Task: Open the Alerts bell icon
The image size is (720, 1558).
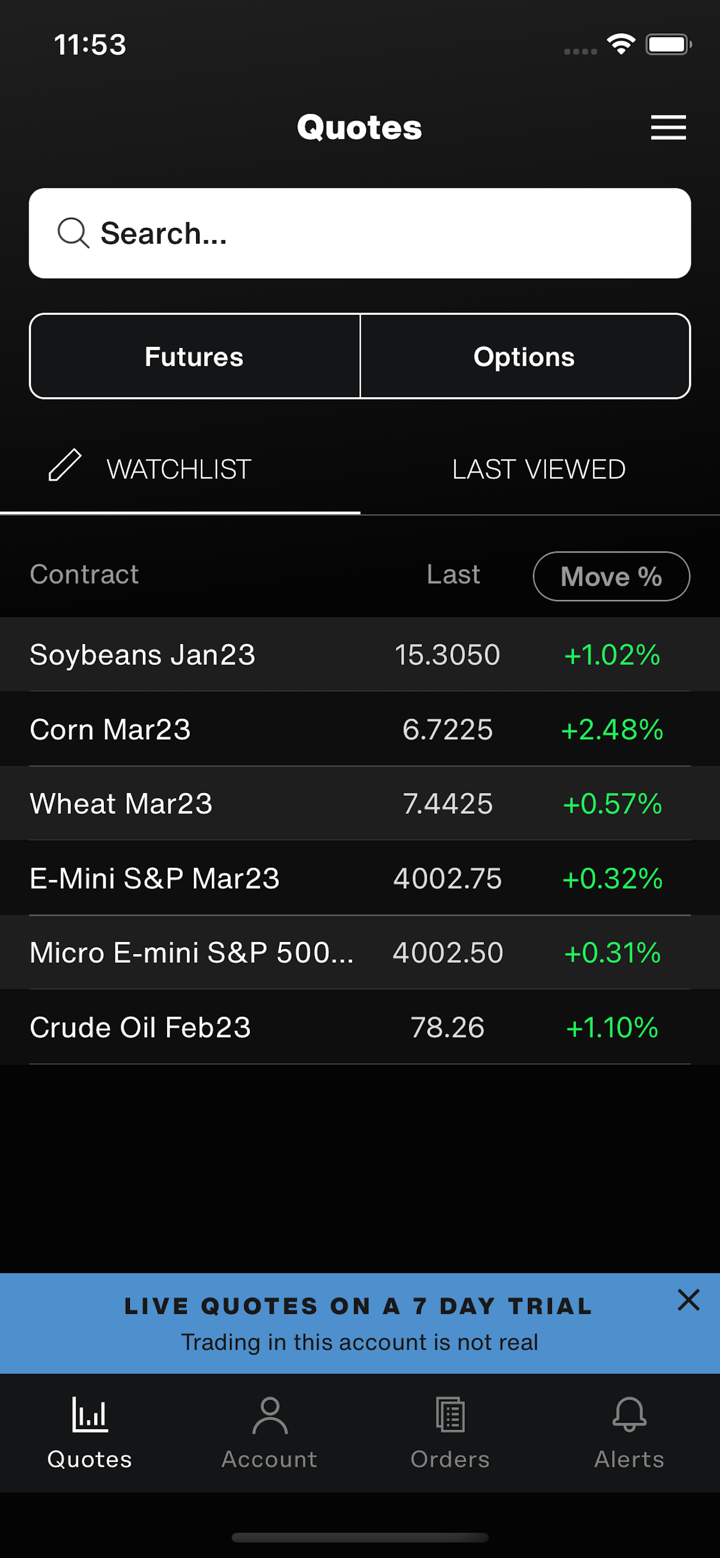Action: [629, 1415]
